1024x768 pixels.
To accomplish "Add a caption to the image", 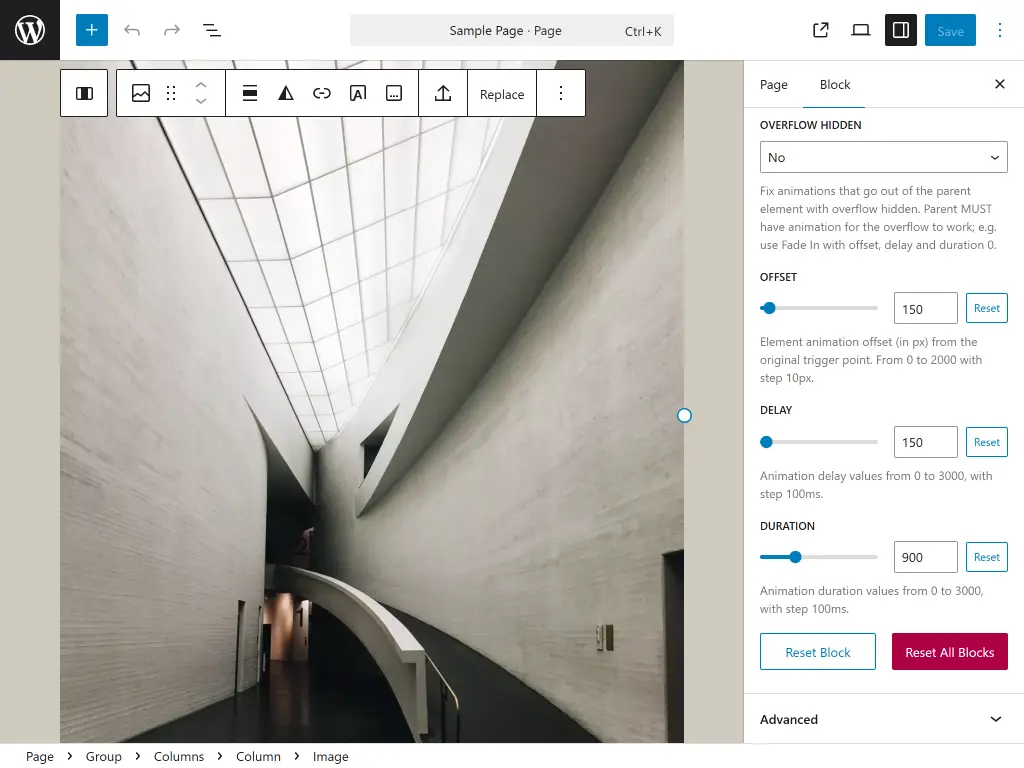I will click(x=393, y=93).
